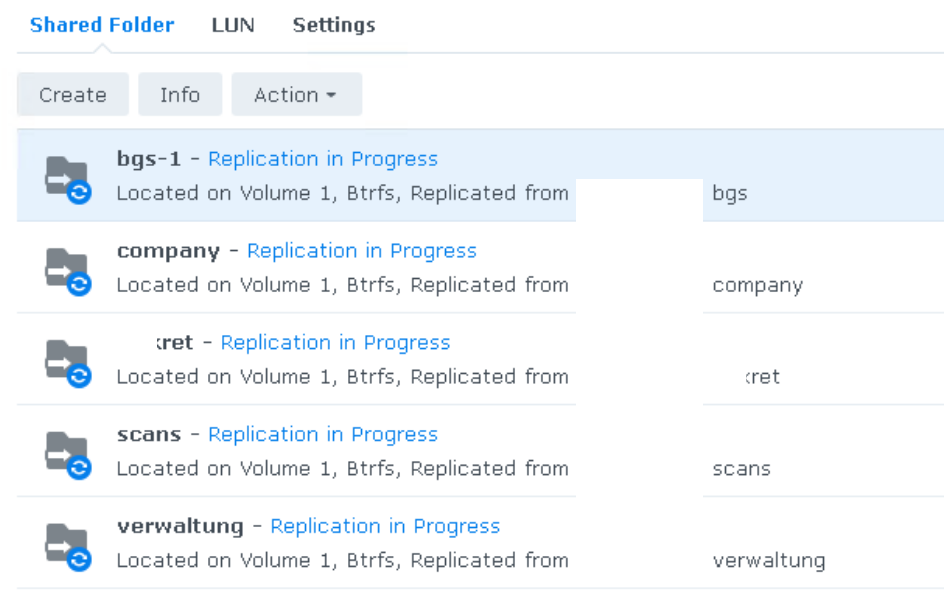Screen dimensions: 944x599
Task: Switch to the LUN tab
Action: 233,25
